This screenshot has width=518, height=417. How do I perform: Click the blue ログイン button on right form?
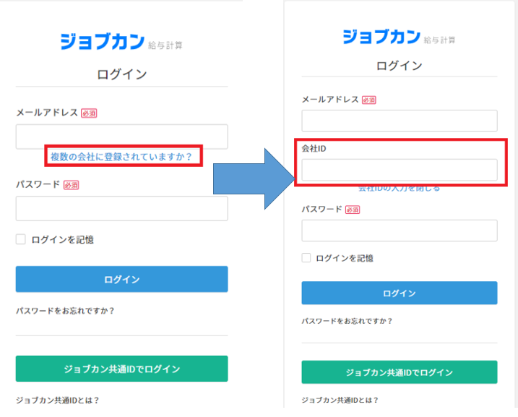coord(399,293)
